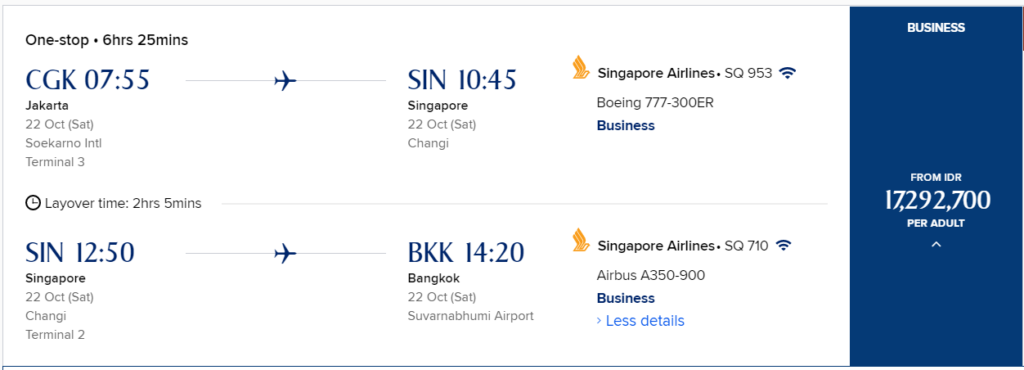Collapse the Business fare panel using the up chevron

click(x=936, y=245)
